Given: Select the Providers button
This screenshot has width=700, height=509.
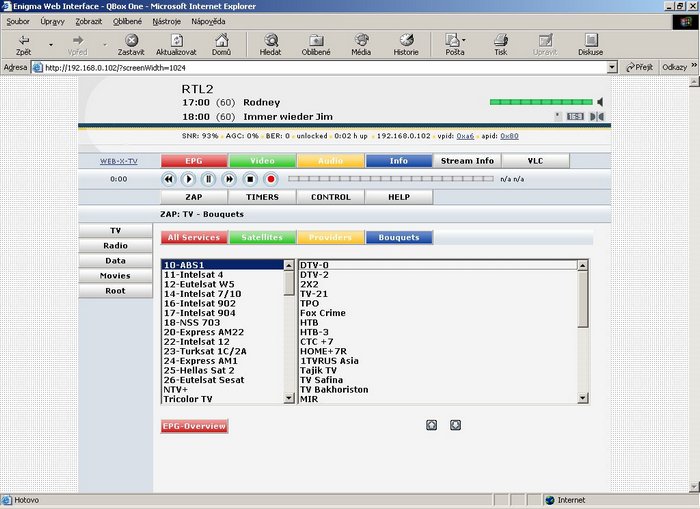Looking at the screenshot, I should click(331, 237).
